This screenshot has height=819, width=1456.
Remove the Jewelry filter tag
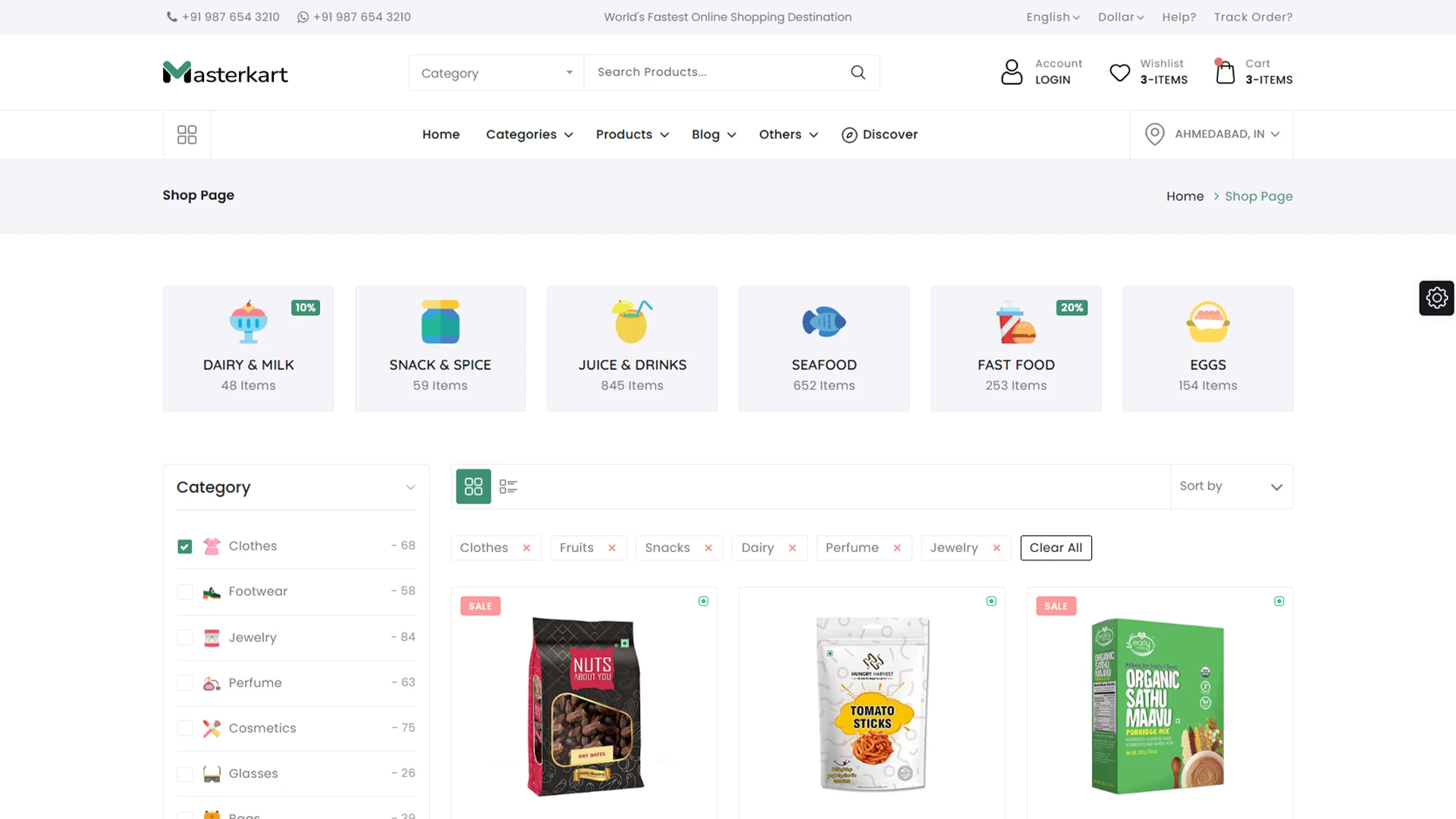coord(996,548)
